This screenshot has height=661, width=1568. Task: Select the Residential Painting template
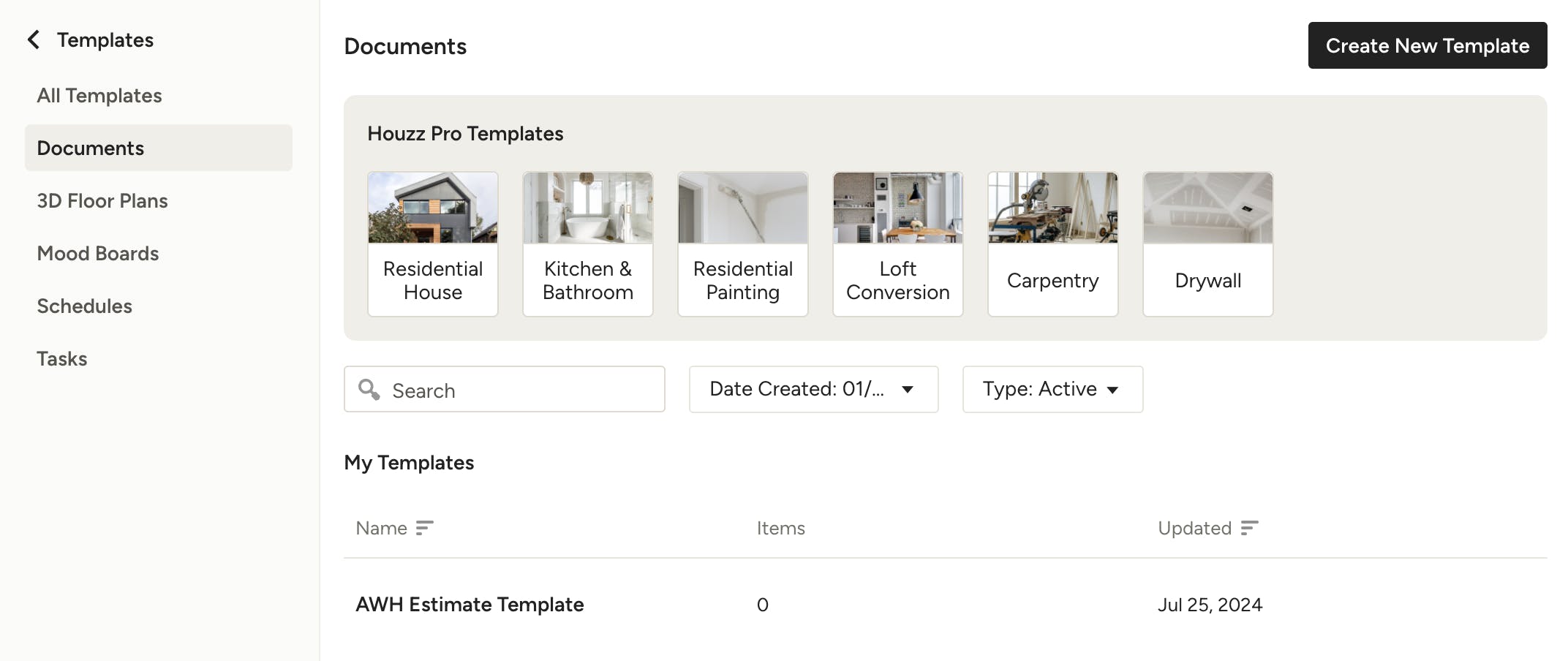(742, 244)
